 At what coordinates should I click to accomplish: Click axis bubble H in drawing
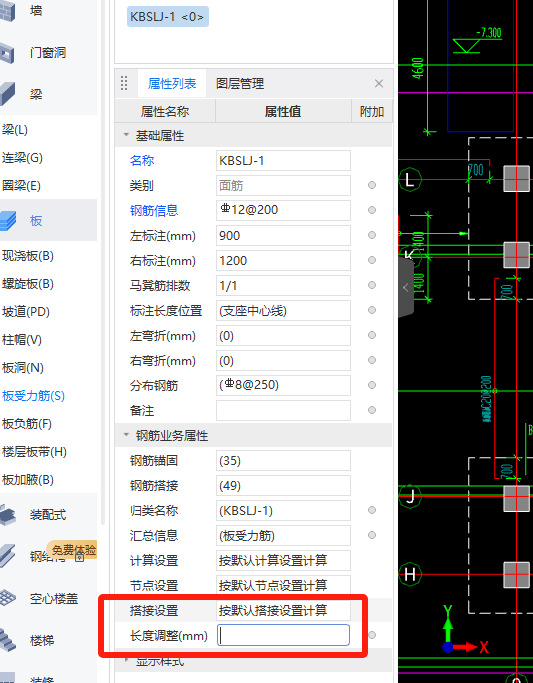point(410,574)
